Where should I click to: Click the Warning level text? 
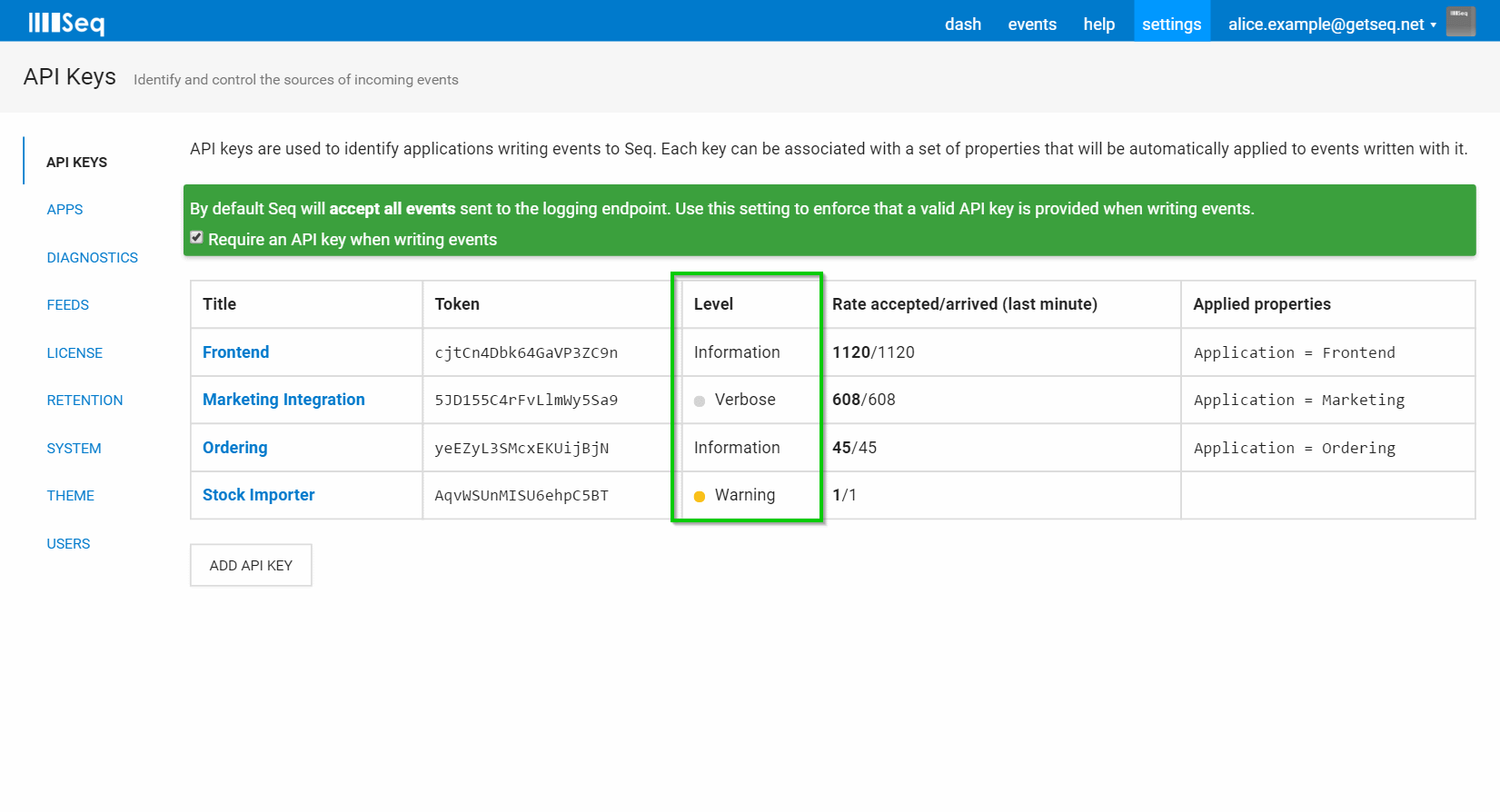point(745,495)
